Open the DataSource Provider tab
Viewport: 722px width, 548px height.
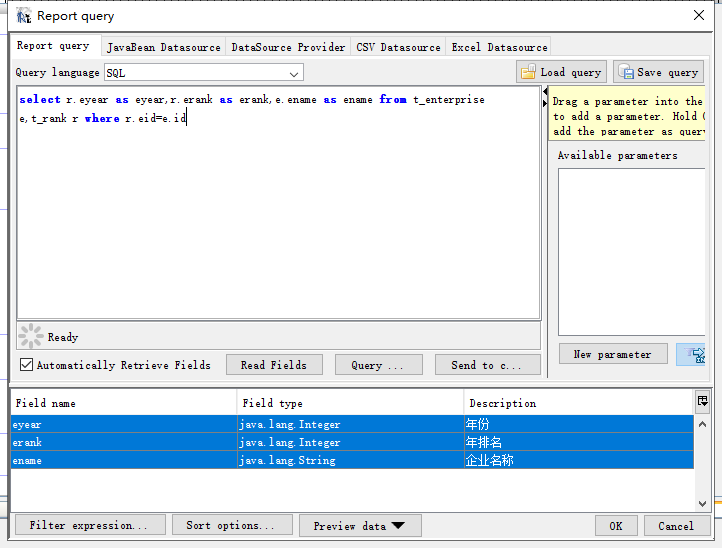(x=288, y=47)
